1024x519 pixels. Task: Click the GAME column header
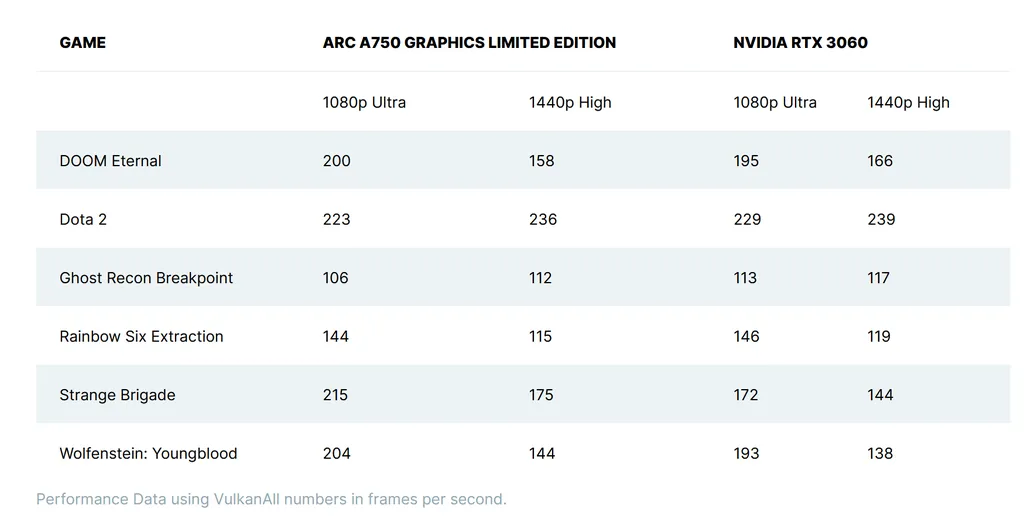82,43
